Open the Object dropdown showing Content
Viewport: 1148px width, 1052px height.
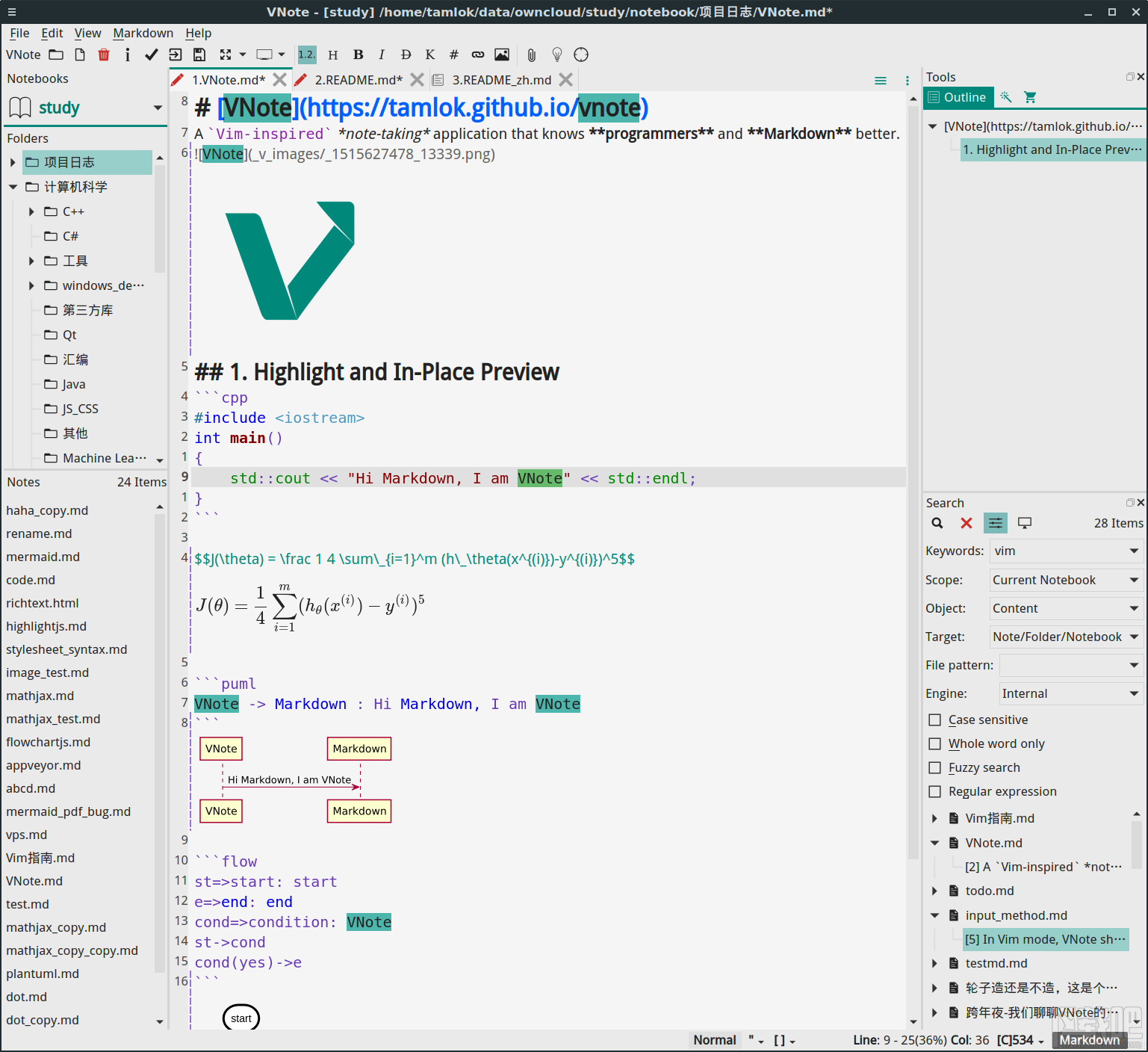click(x=1066, y=608)
